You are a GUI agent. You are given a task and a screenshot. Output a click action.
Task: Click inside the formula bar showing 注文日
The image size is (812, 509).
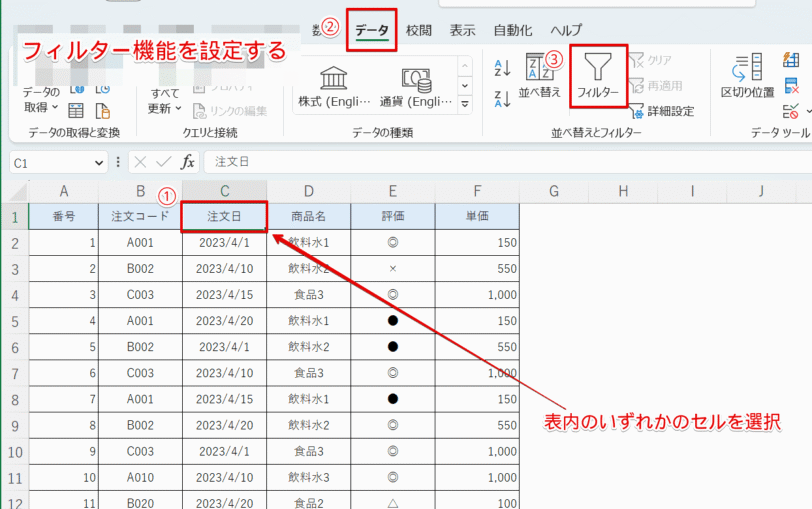pos(508,163)
